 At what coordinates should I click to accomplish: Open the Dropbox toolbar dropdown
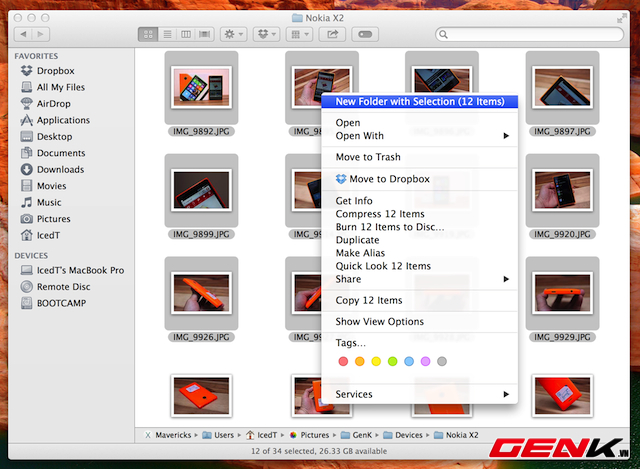266,34
